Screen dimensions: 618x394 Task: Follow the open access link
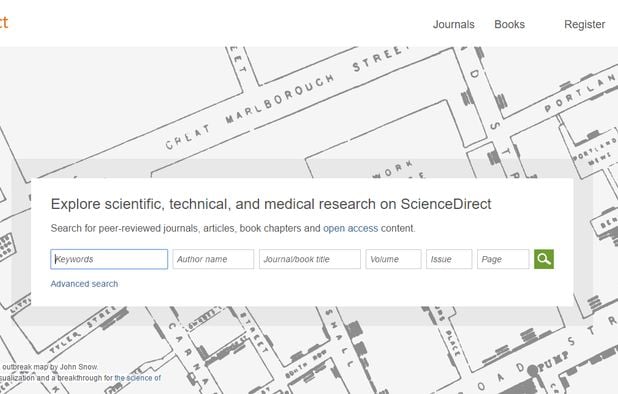[x=350, y=228]
